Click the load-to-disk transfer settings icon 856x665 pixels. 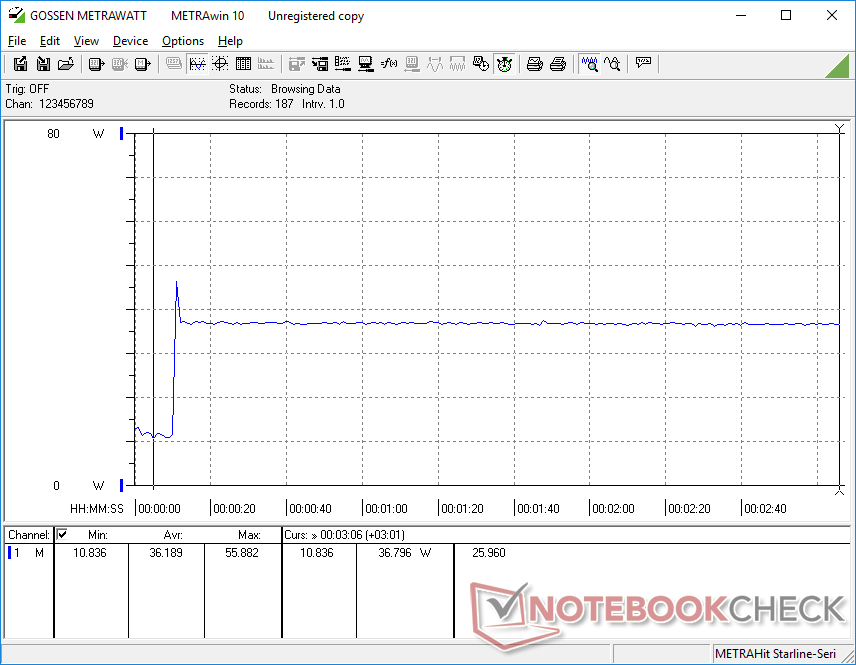[320, 64]
